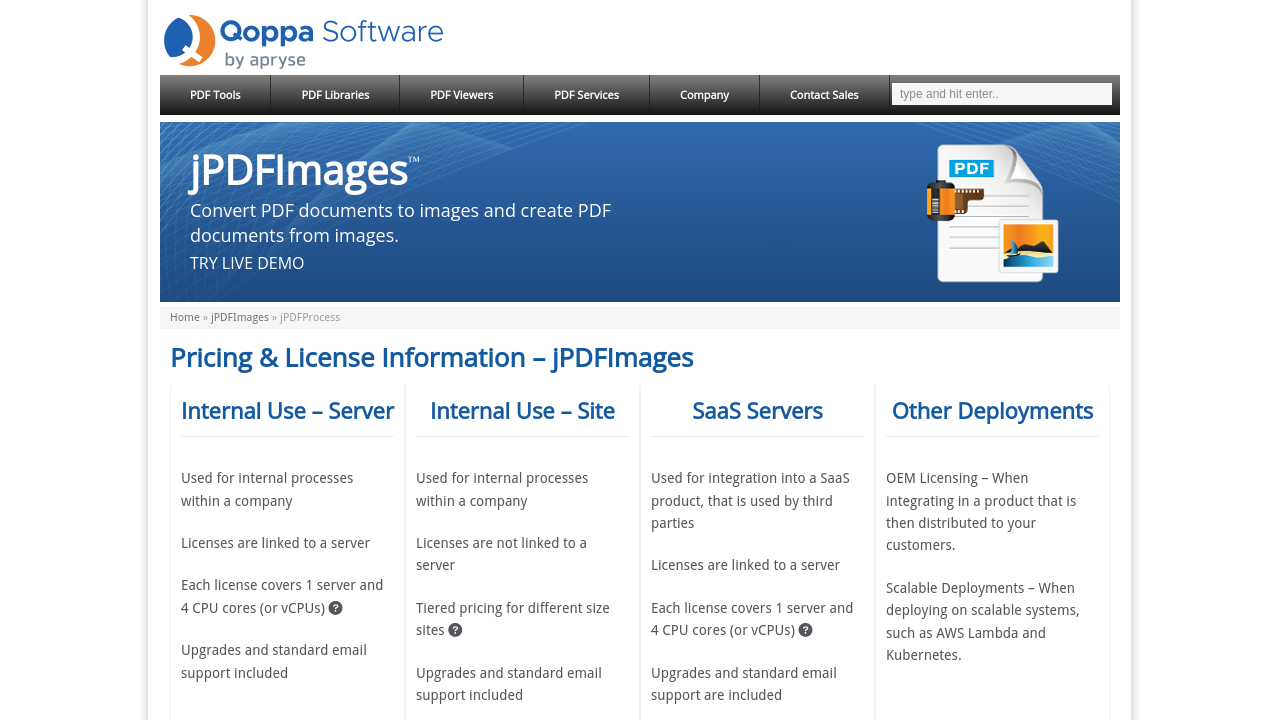The height and width of the screenshot is (720, 1280).
Task: Select the Internal Use – Server heading
Action: point(287,411)
